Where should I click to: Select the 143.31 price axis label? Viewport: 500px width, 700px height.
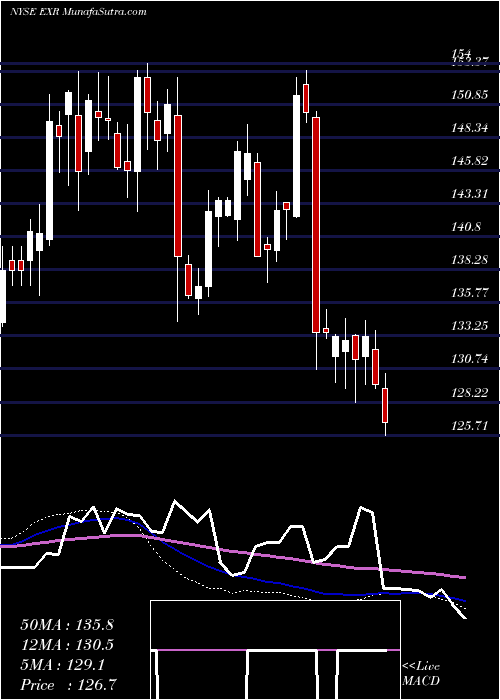coord(468,194)
